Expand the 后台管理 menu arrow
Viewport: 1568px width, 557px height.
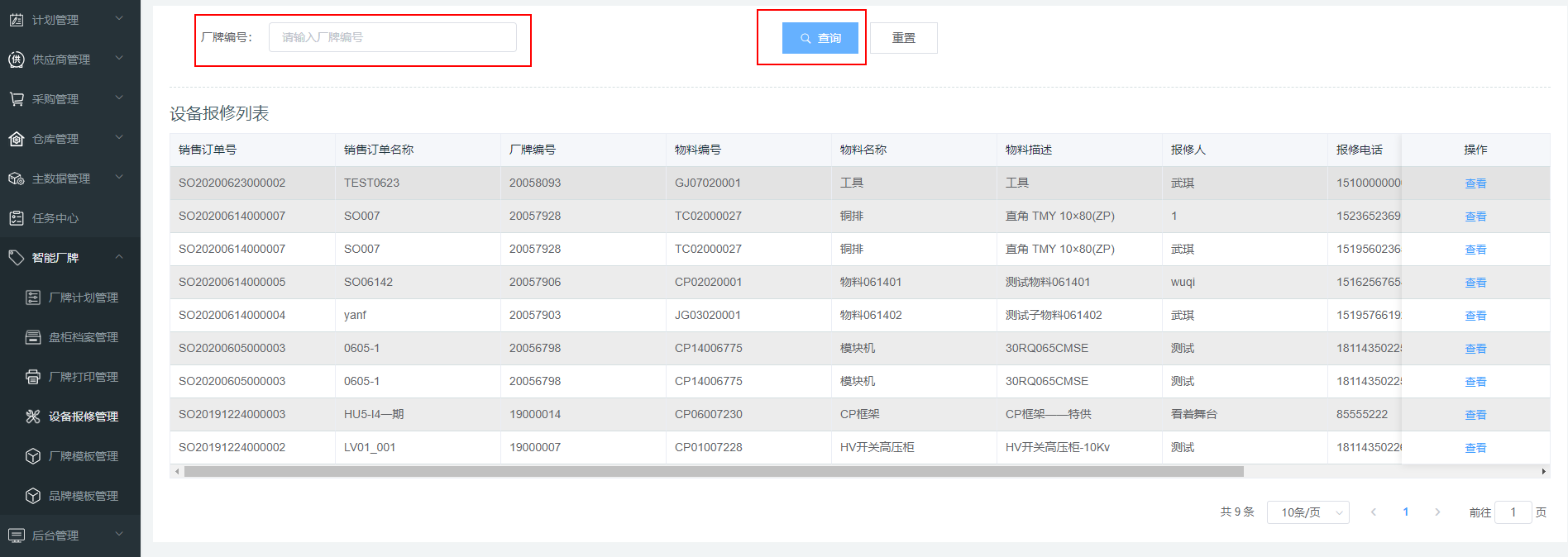pyautogui.click(x=119, y=535)
